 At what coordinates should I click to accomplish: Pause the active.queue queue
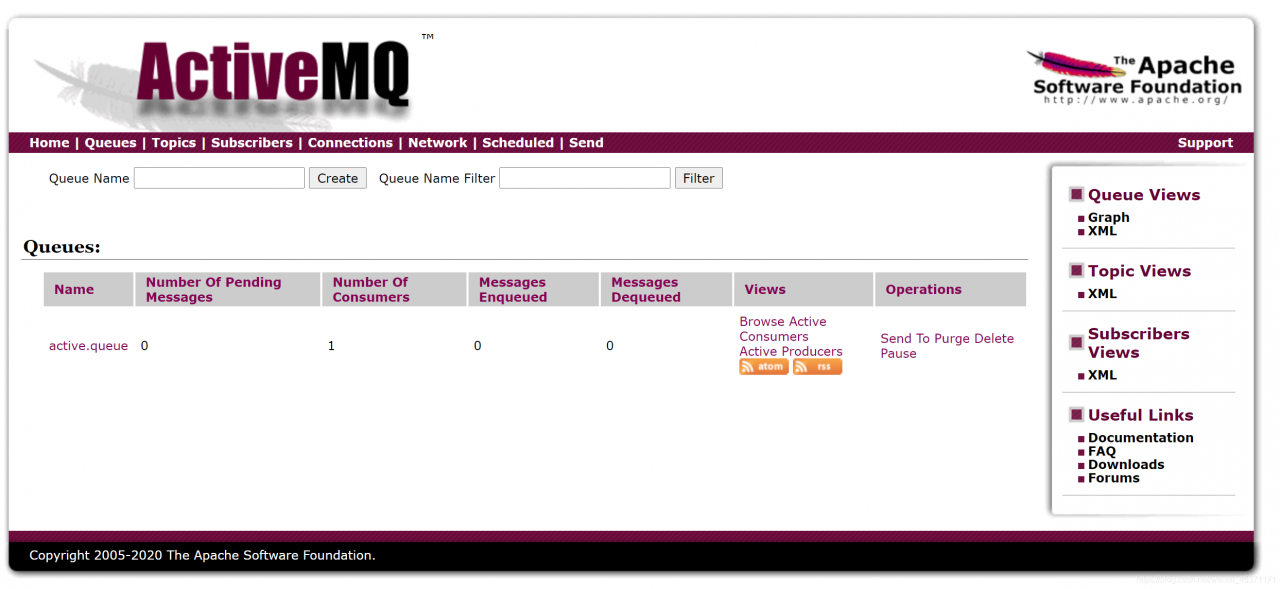[x=898, y=354]
